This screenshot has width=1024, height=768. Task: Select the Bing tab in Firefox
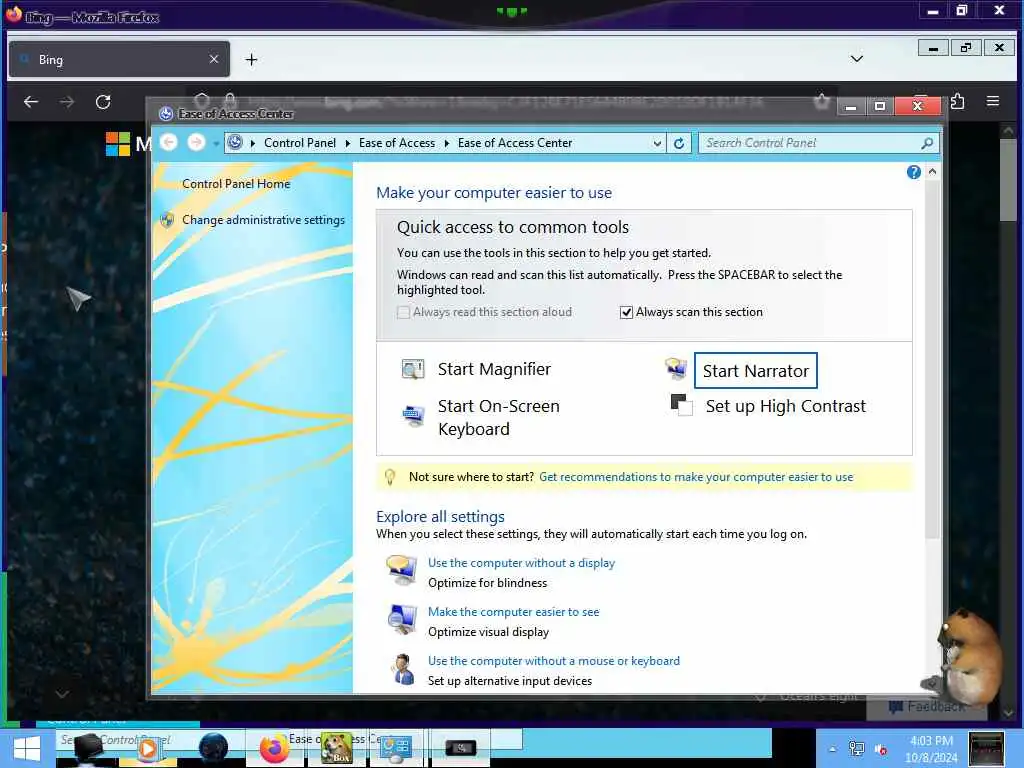pos(119,59)
